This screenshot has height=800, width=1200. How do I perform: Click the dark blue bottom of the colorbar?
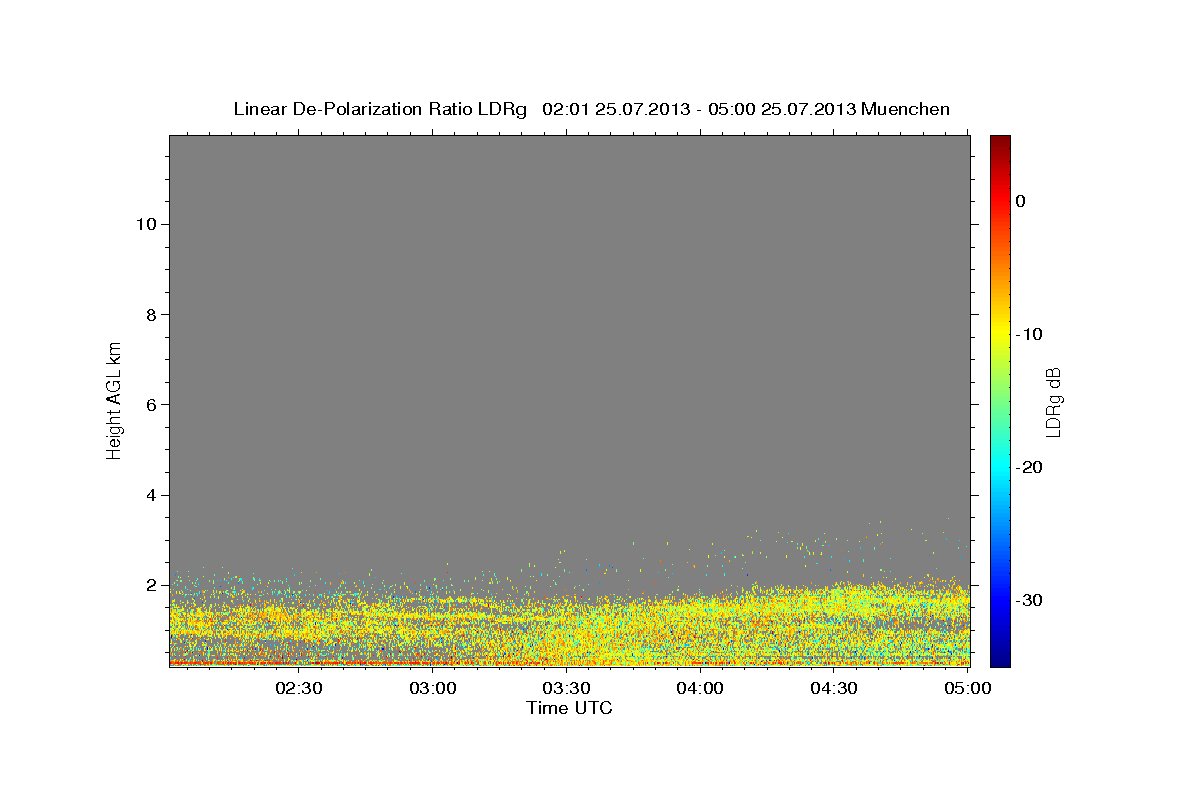tap(1000, 658)
